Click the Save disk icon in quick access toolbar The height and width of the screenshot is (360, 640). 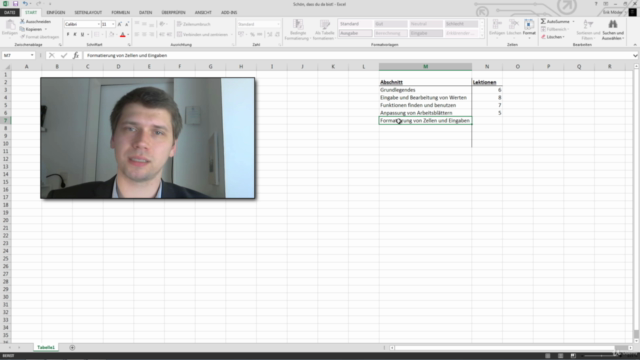pos(16,4)
